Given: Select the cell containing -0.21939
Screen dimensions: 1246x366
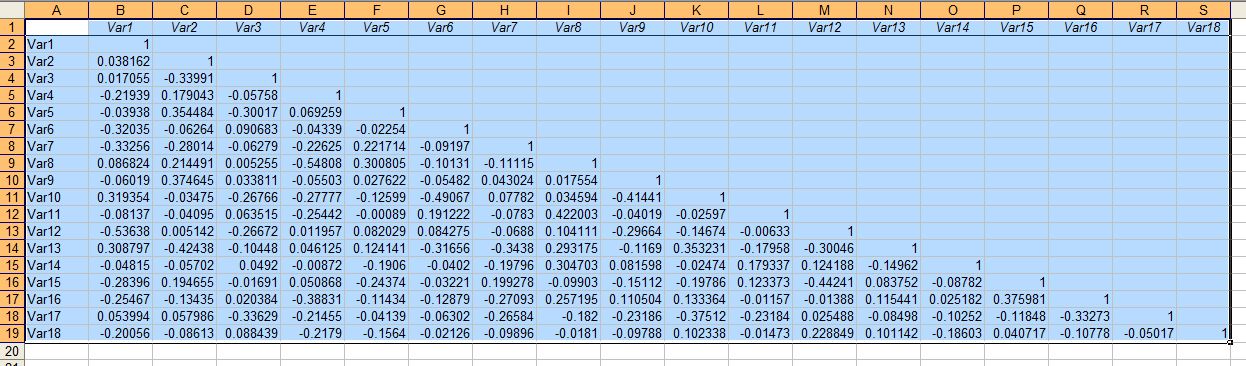Looking at the screenshot, I should 120,95.
